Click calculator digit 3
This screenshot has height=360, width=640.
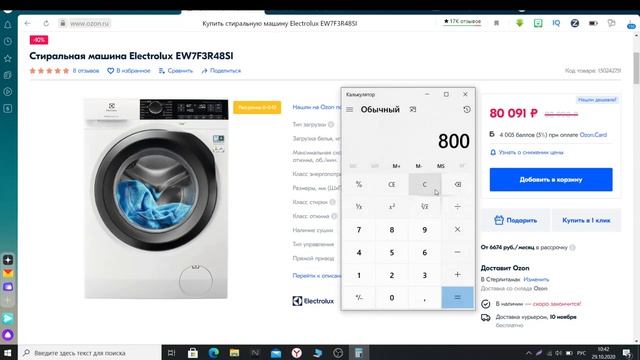point(424,275)
